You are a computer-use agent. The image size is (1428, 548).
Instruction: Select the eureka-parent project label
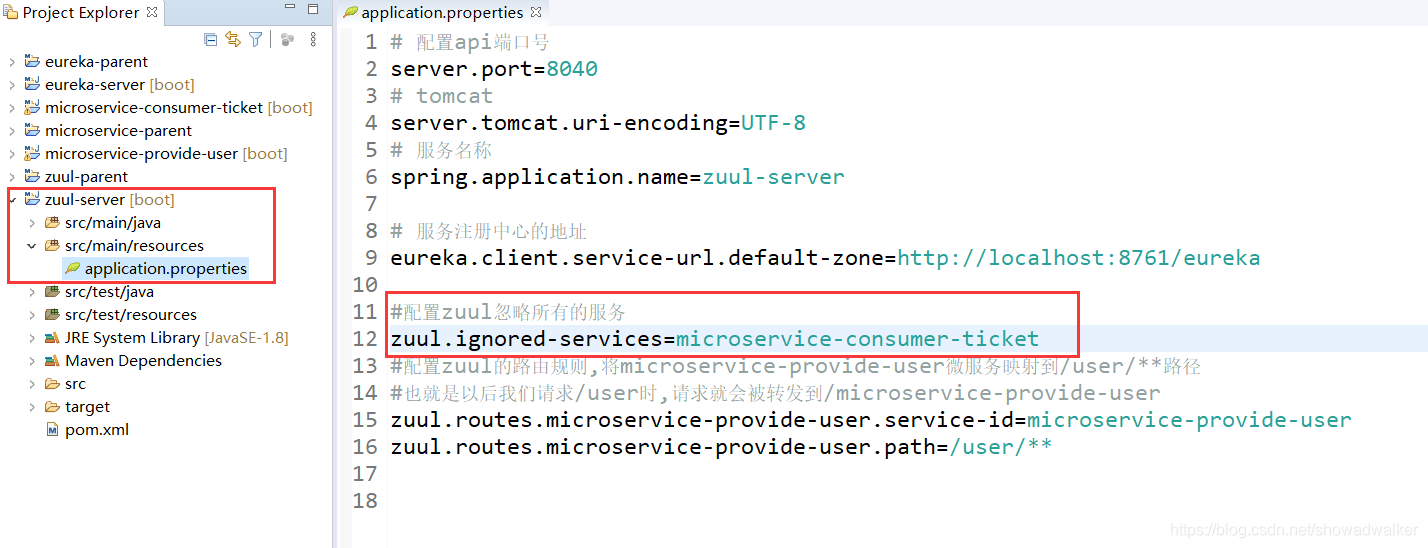[x=96, y=61]
